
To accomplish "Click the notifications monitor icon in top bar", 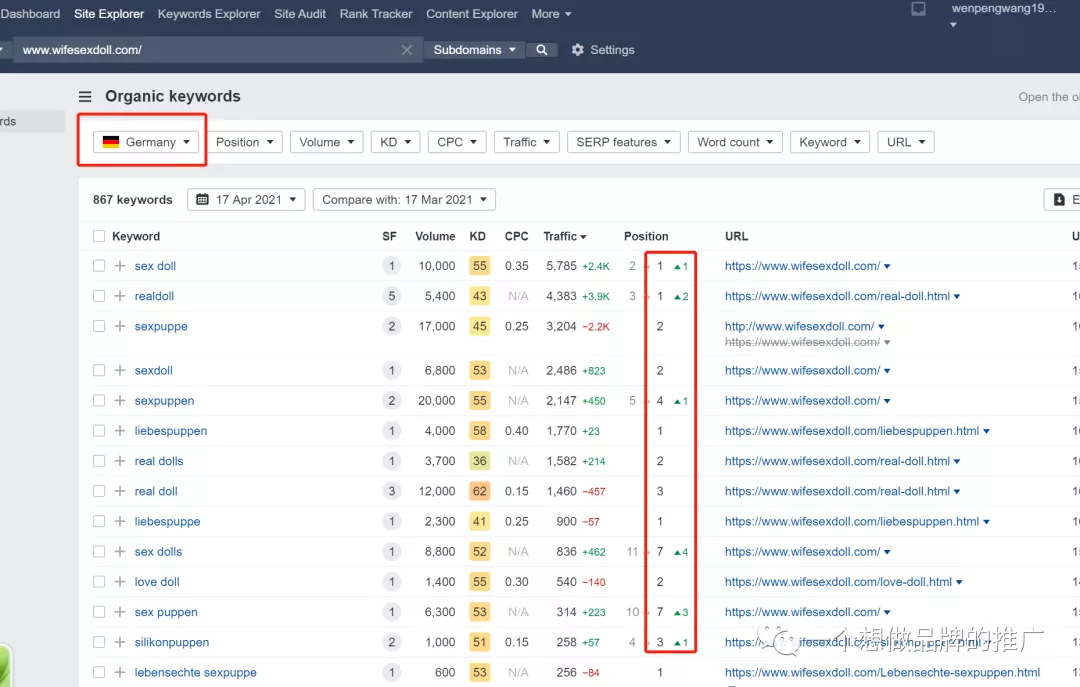I will point(918,9).
